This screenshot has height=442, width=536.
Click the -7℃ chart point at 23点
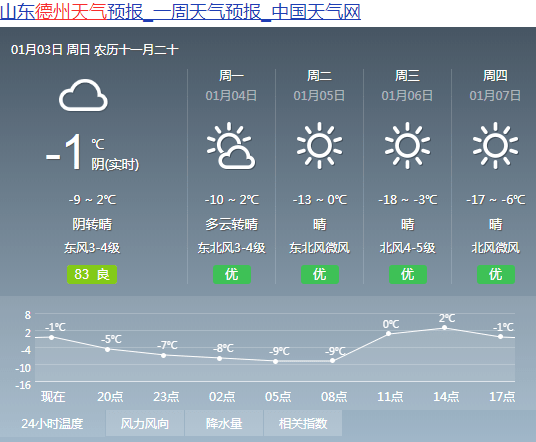coord(163,356)
